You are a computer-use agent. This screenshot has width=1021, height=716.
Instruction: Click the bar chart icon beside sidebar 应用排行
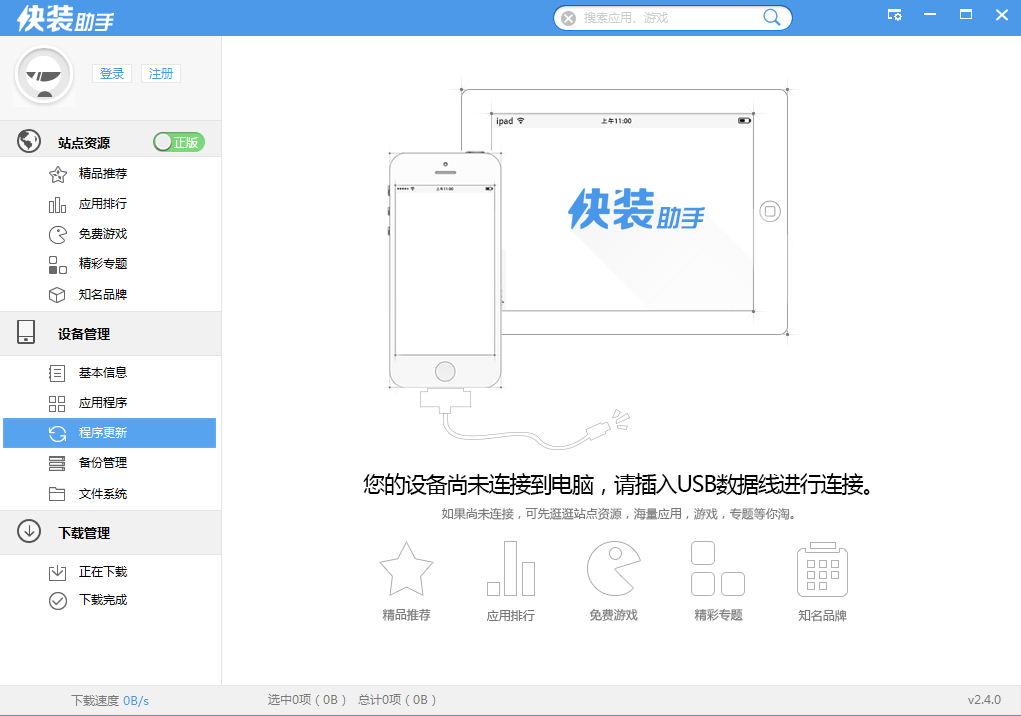[x=57, y=205]
